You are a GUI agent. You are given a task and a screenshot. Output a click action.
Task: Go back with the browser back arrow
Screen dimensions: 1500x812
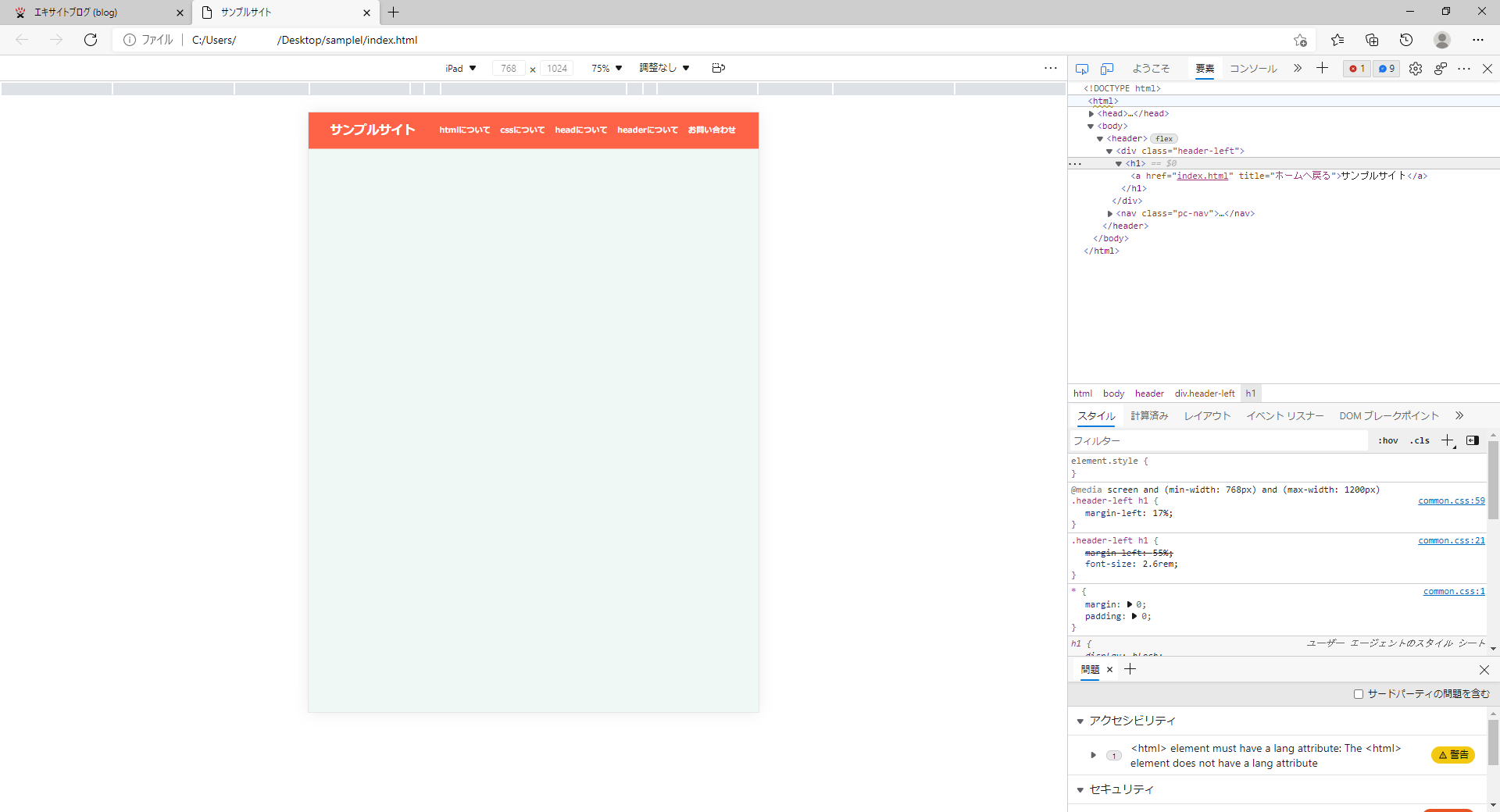click(22, 40)
